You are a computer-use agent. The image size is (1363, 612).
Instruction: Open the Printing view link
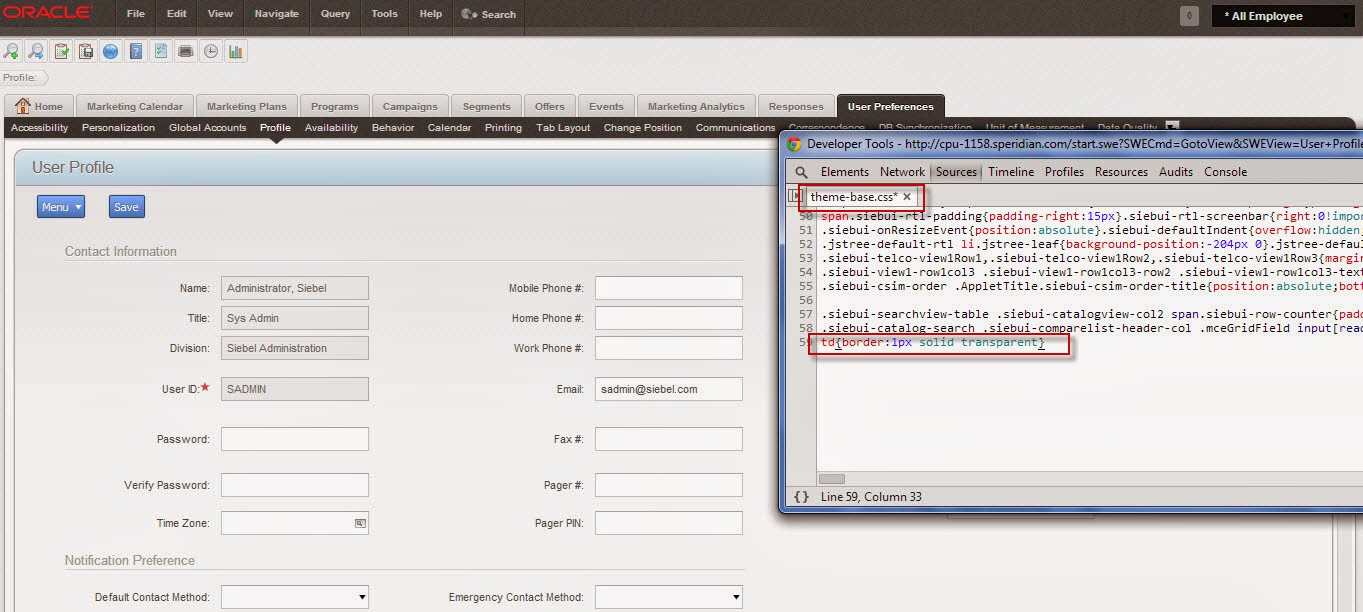click(x=504, y=128)
